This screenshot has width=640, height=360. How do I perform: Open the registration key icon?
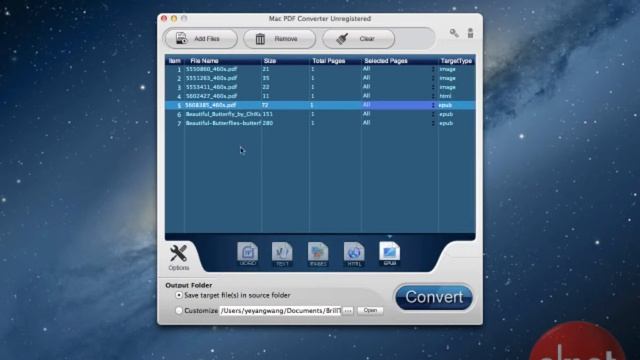pyautogui.click(x=454, y=33)
